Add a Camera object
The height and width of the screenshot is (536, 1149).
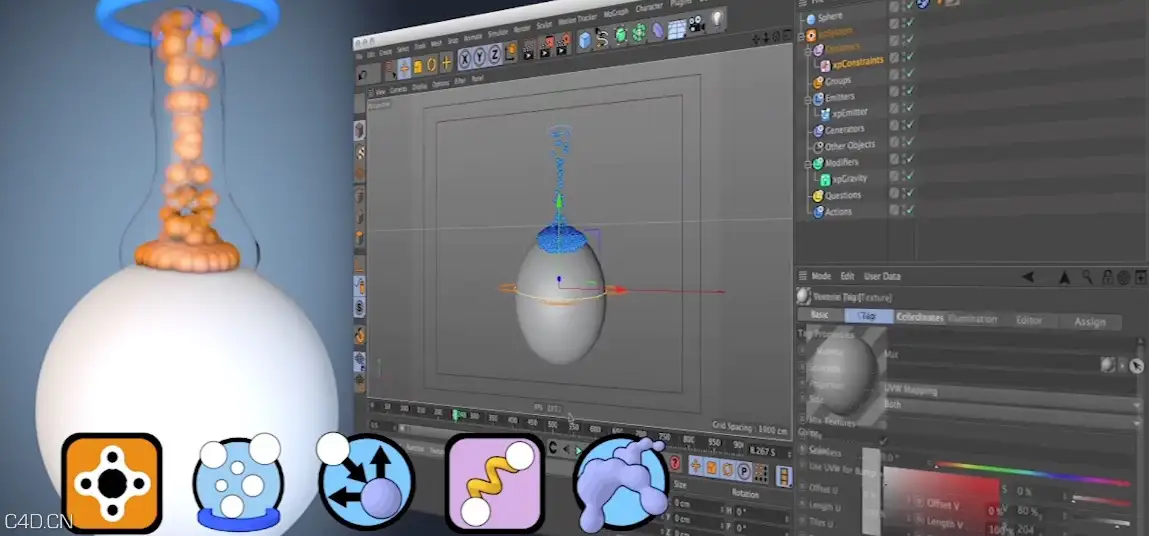pyautogui.click(x=696, y=24)
